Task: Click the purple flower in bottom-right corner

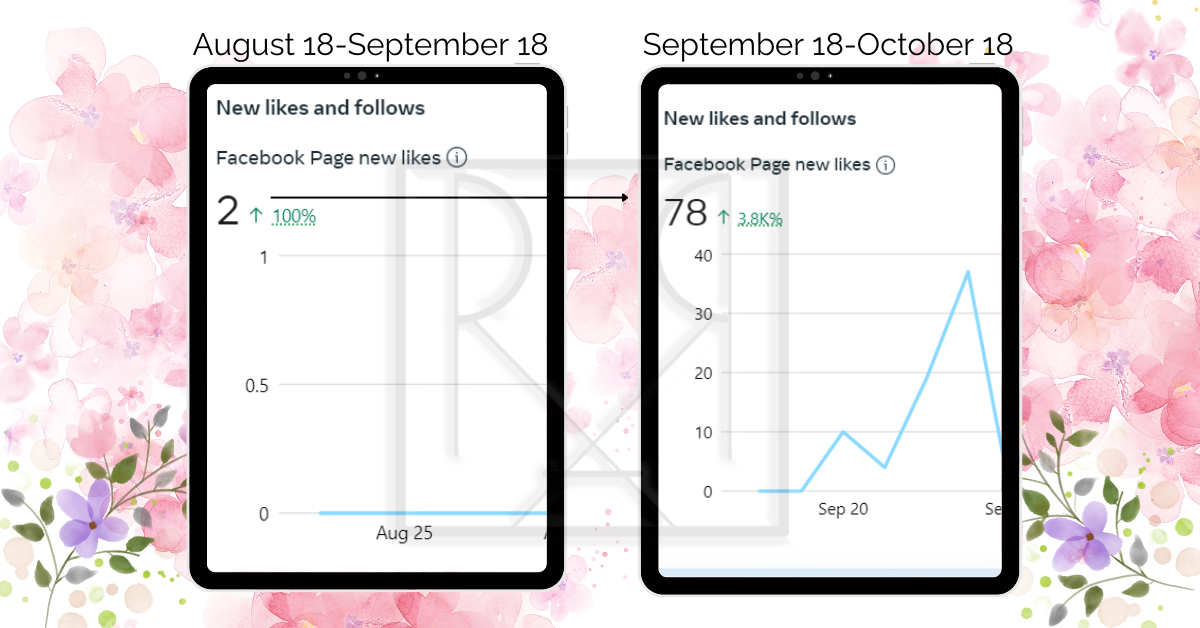Action: click(1088, 534)
